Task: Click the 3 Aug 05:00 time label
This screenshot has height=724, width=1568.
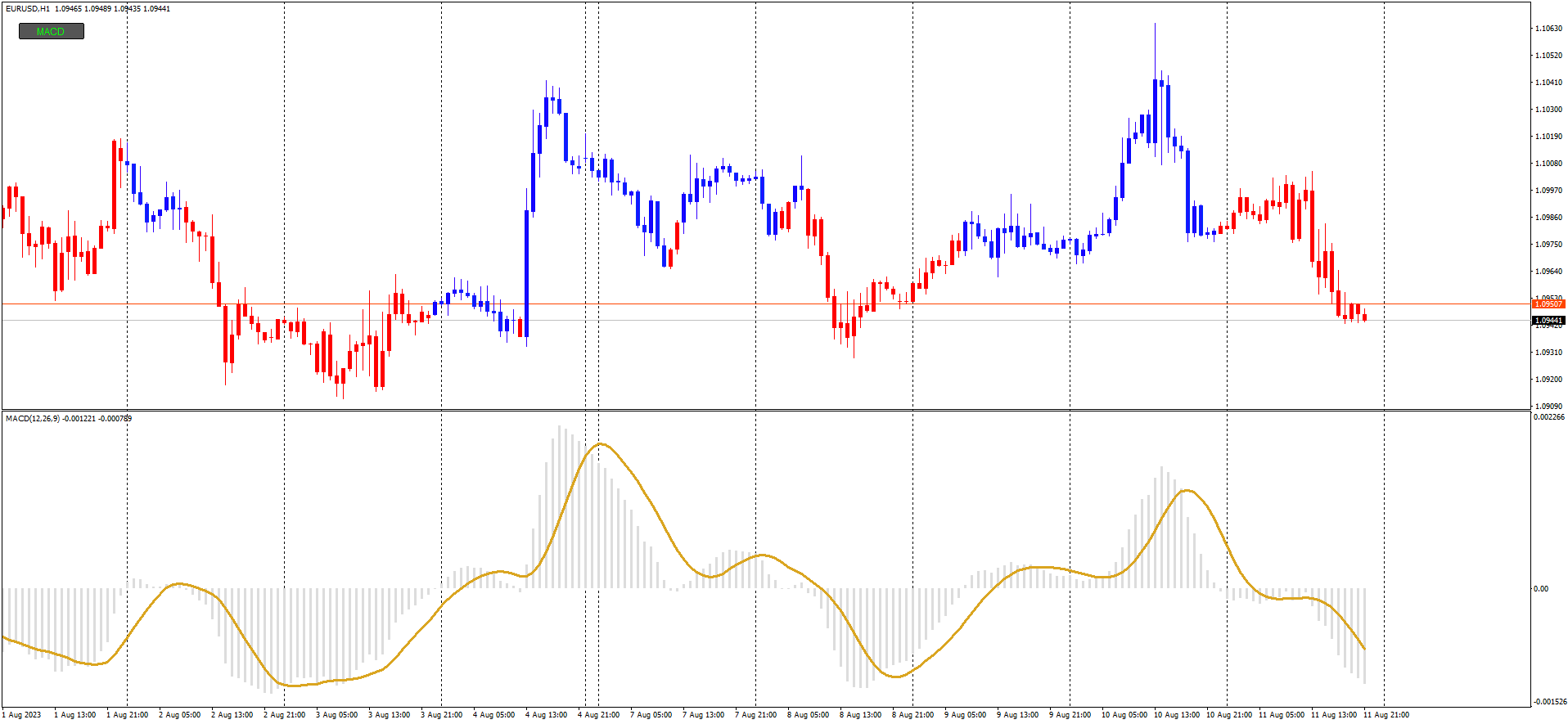Action: pos(336,715)
